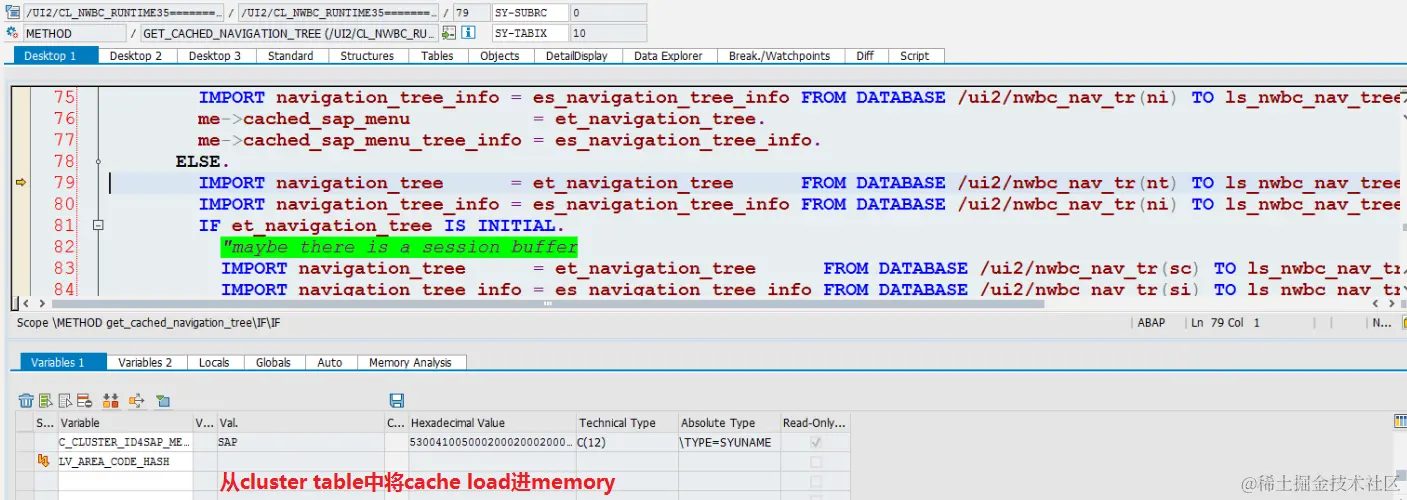Click the \TYPE=SYUNAME absolute type cell
1407x500 pixels.
(x=729, y=442)
